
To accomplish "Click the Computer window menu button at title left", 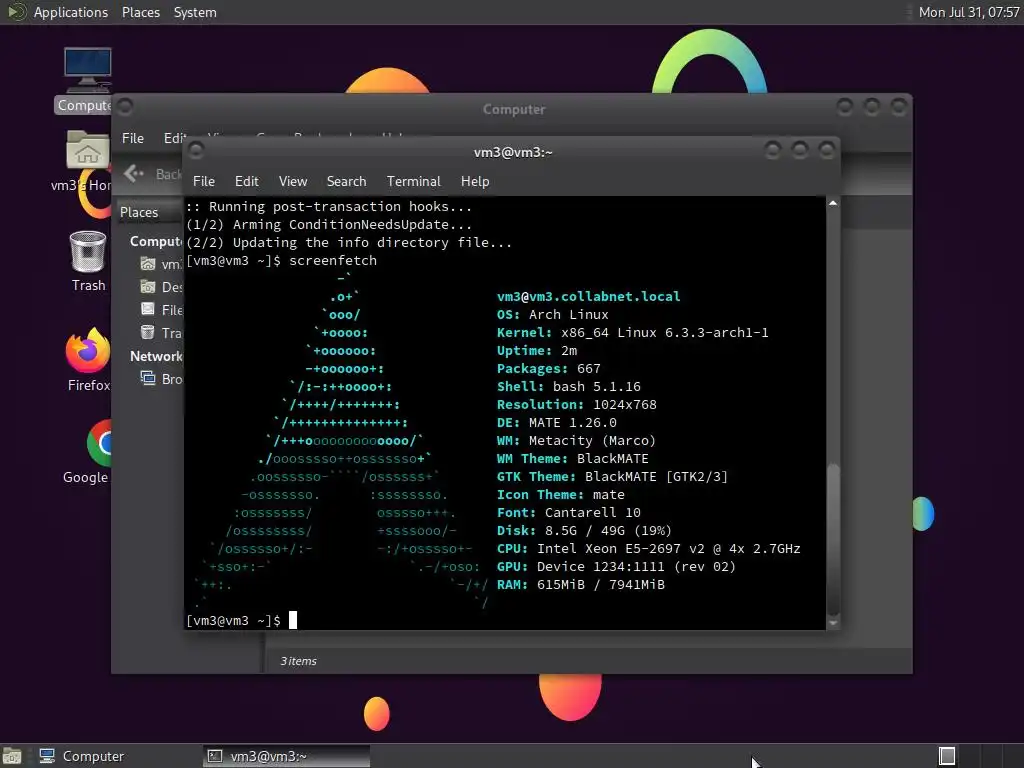I will 125,106.
